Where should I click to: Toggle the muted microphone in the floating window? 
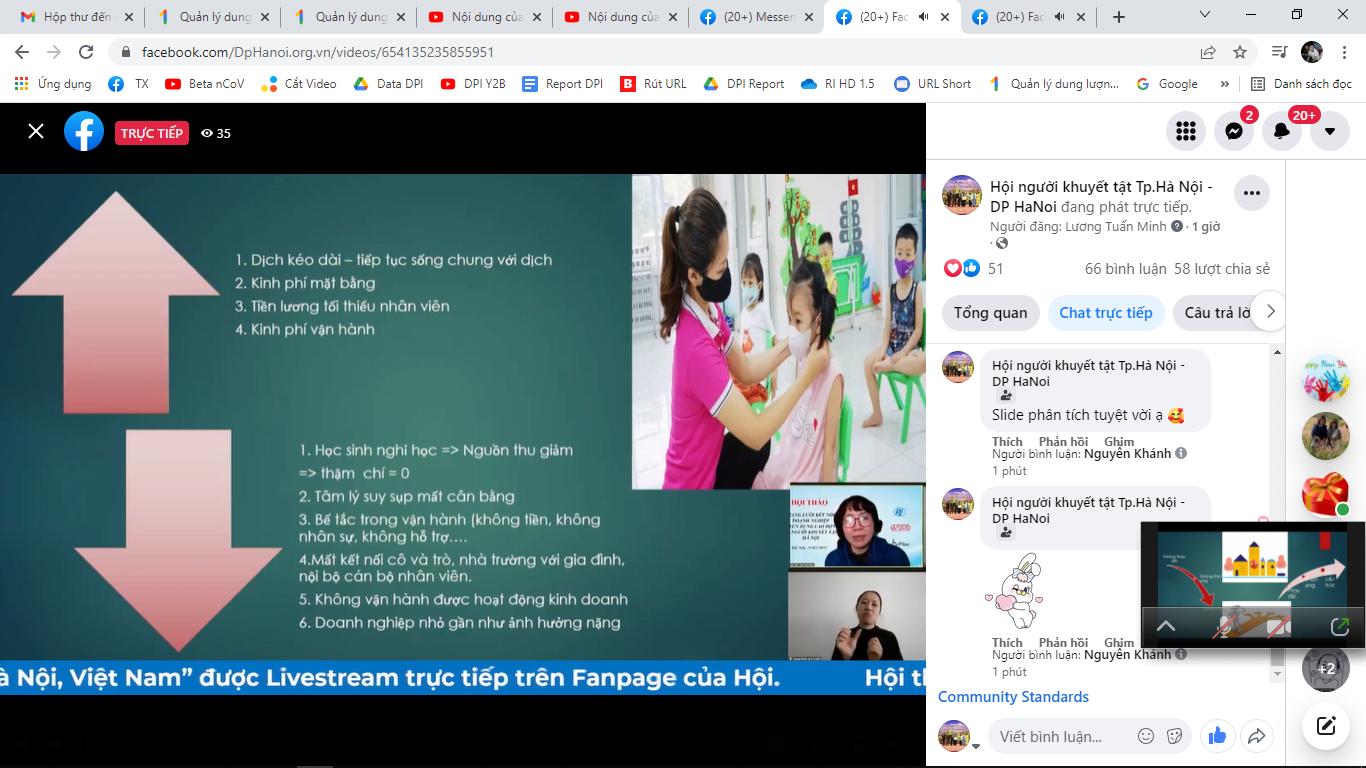pyautogui.click(x=1224, y=627)
